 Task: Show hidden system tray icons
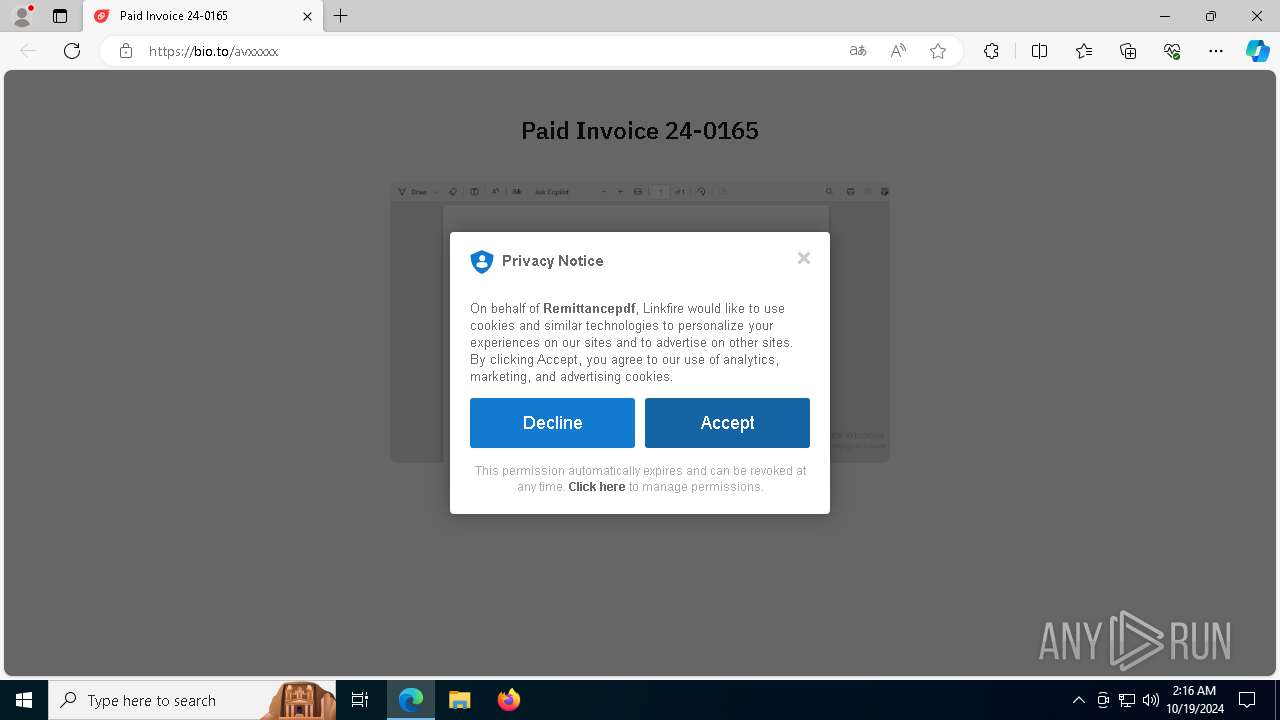[x=1078, y=700]
